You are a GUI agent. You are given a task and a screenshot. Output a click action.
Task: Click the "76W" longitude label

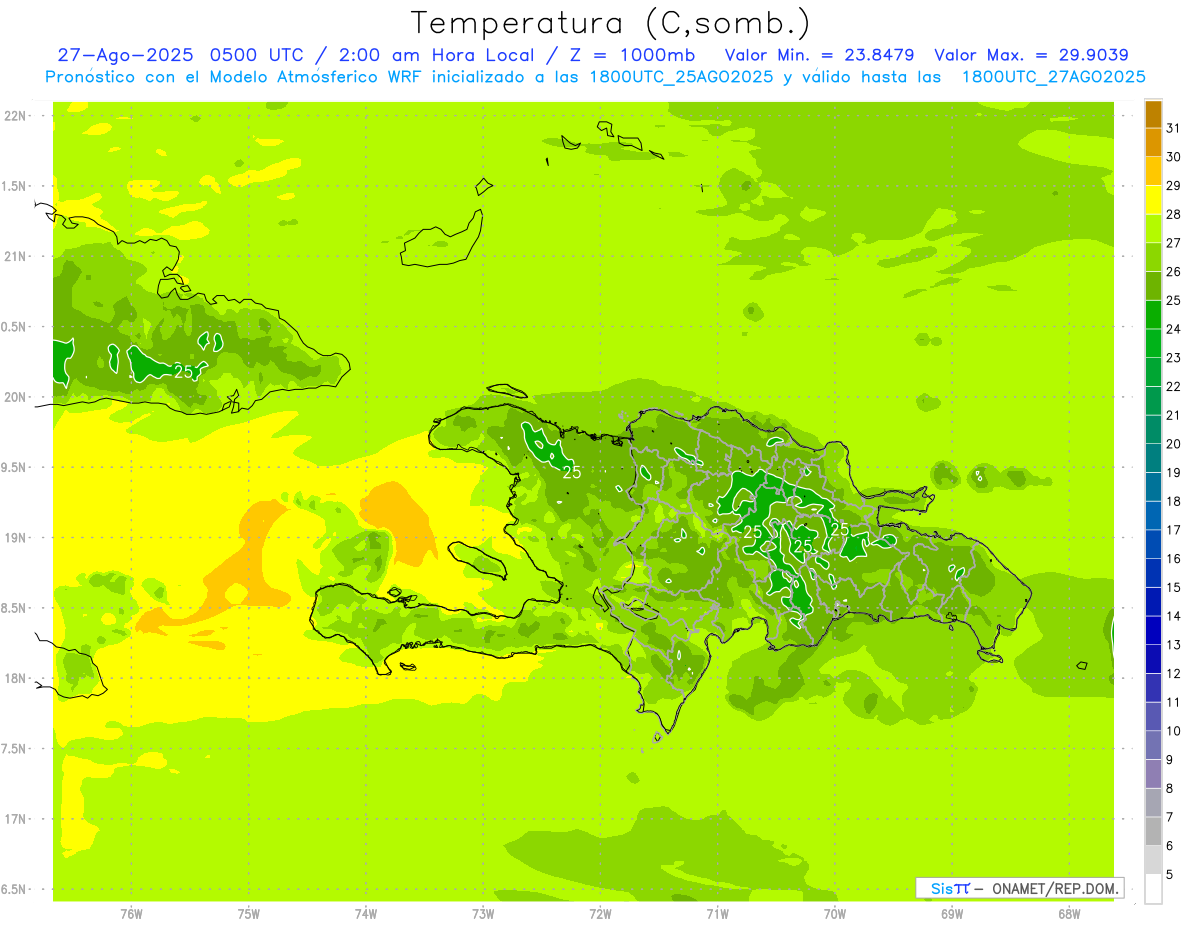(131, 914)
